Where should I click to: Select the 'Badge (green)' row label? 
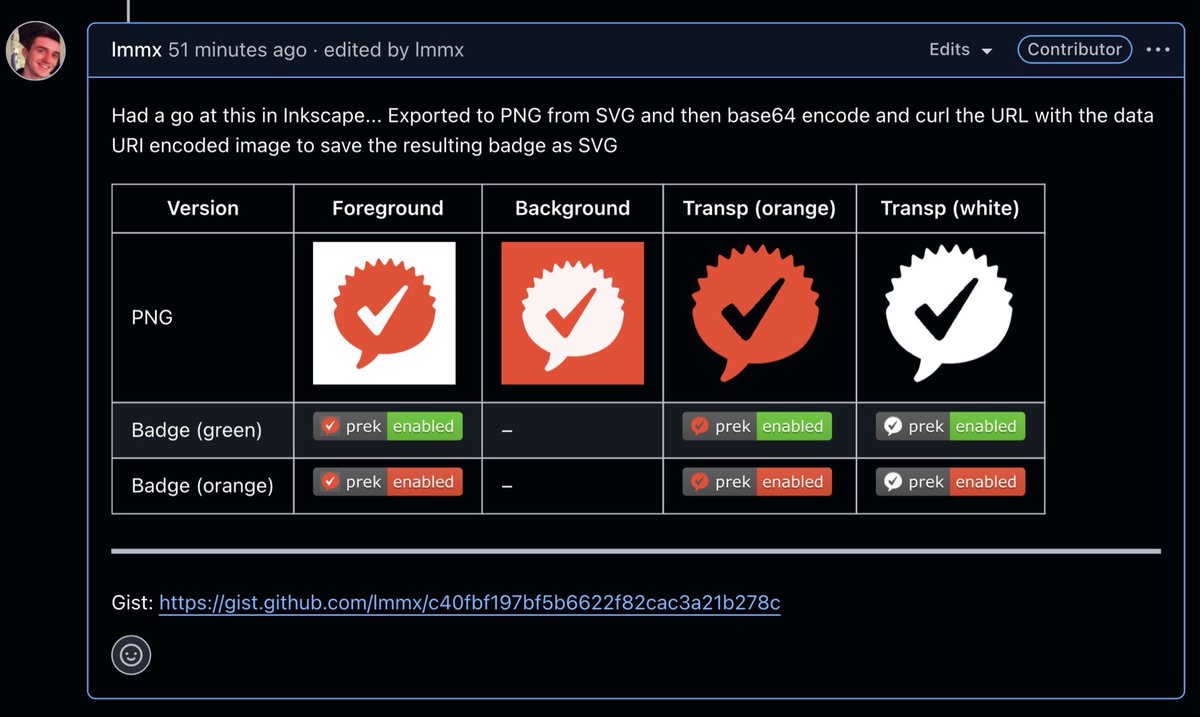tap(197, 430)
